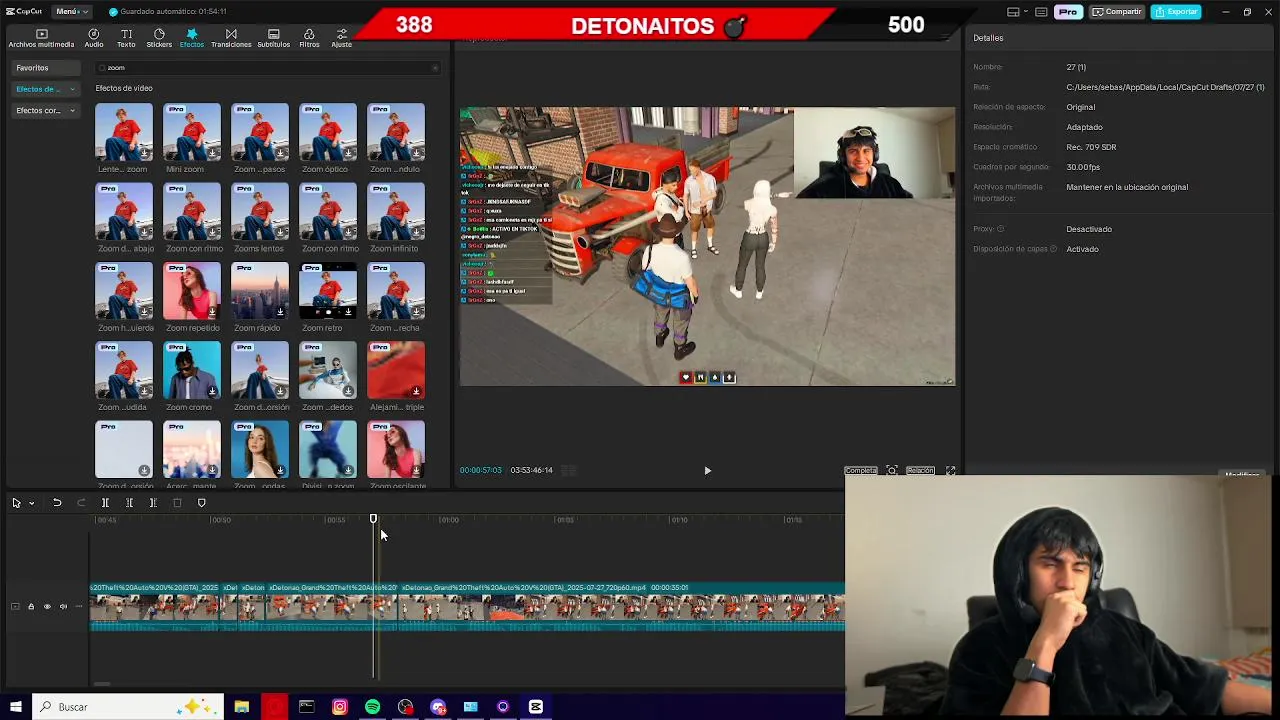The image size is (1280, 720).
Task: Play the preview video
Action: tap(707, 470)
